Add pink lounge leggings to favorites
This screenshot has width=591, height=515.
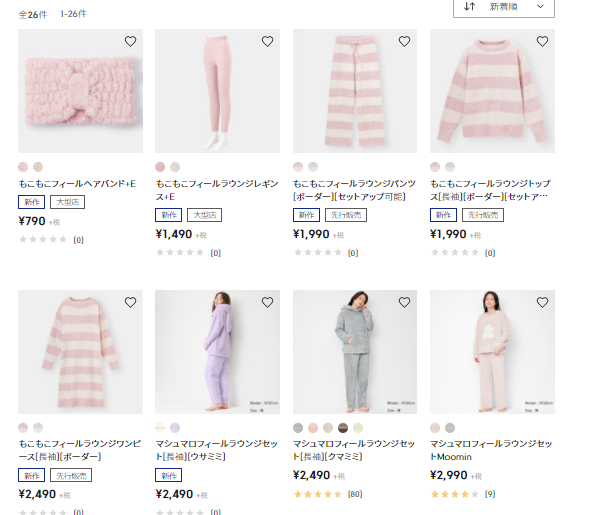[x=267, y=41]
